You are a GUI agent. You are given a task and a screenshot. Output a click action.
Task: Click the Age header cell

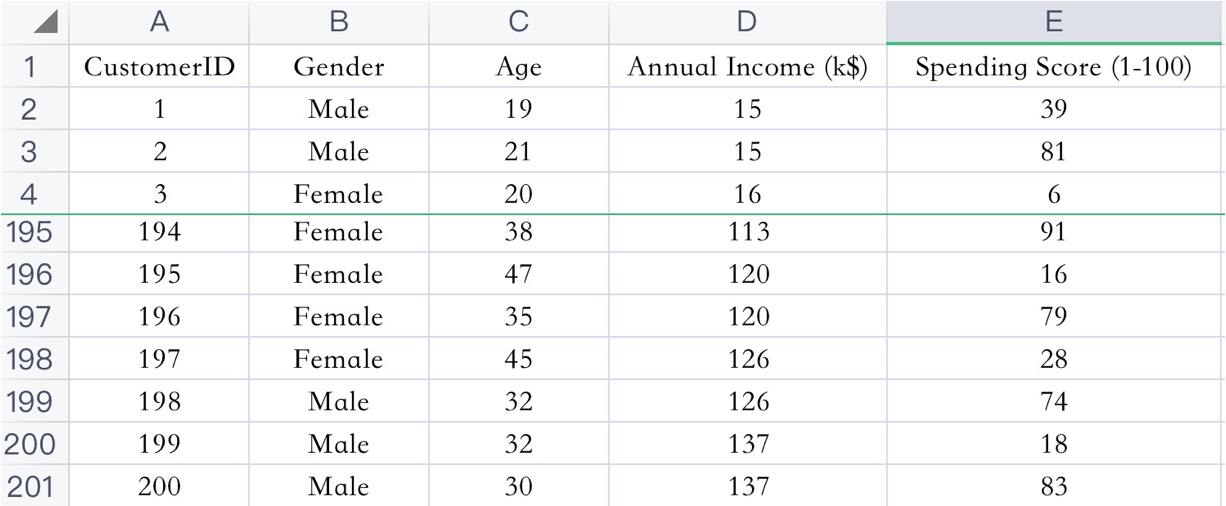pyautogui.click(x=519, y=67)
